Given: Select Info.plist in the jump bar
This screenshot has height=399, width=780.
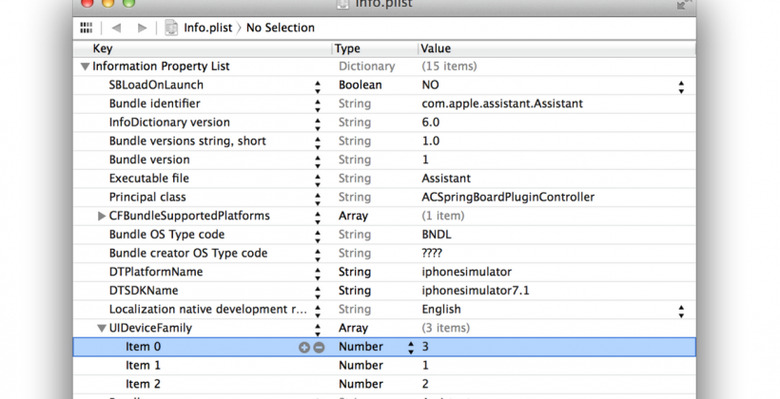Looking at the screenshot, I should click(x=208, y=28).
